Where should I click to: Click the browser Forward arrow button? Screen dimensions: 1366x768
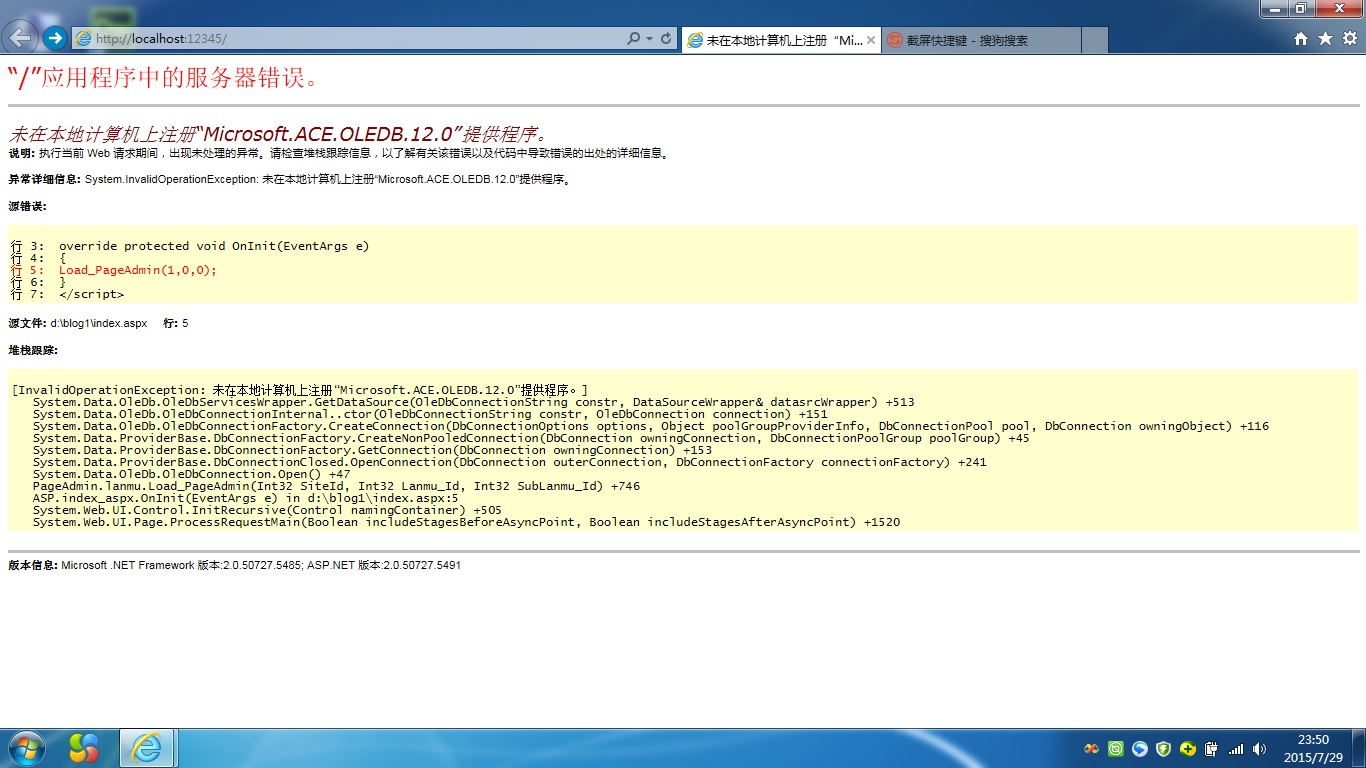tap(55, 38)
